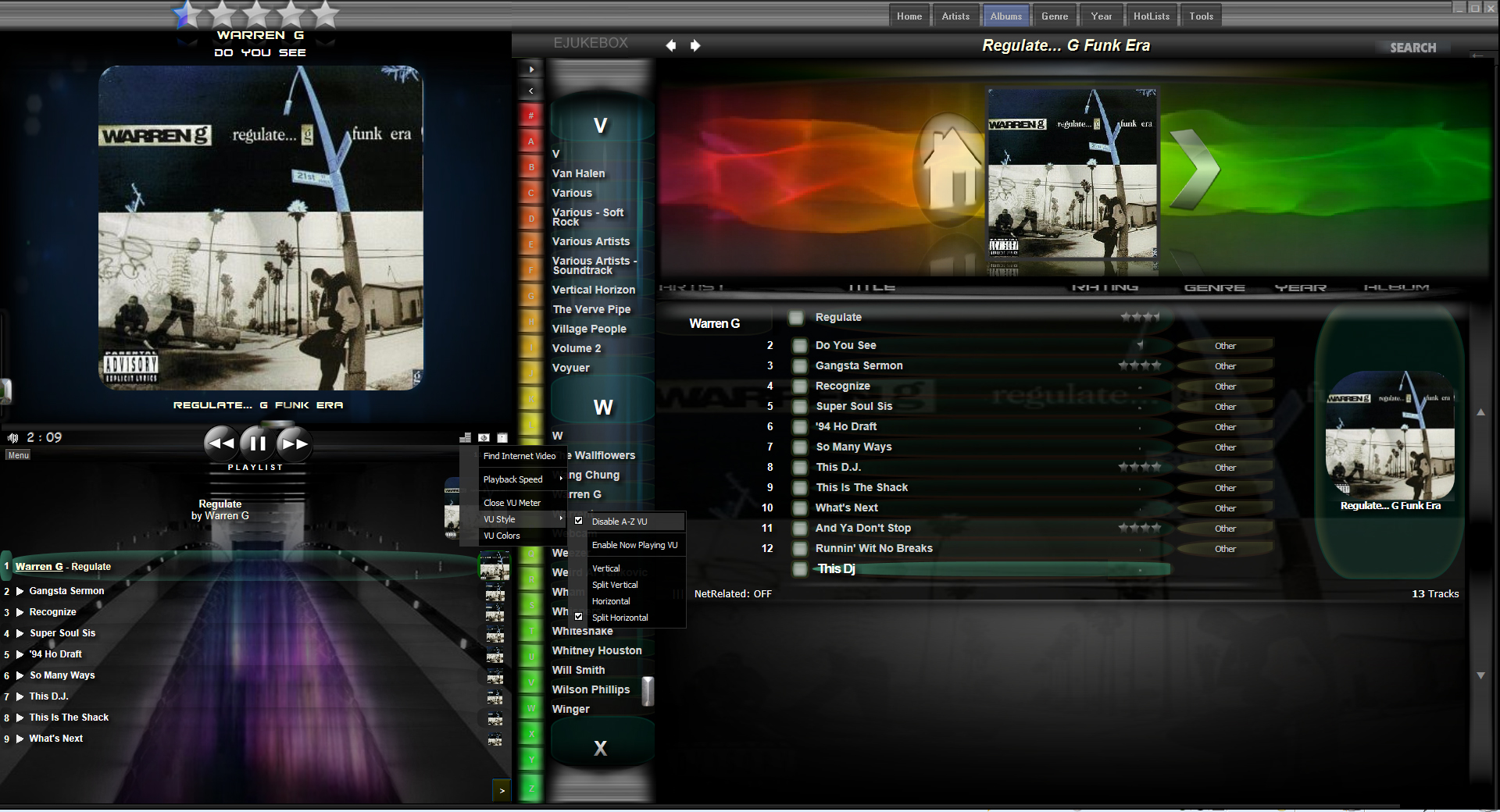Click the large Regulate album cover in the player
This screenshot has height=812, width=1500.
pyautogui.click(x=260, y=228)
